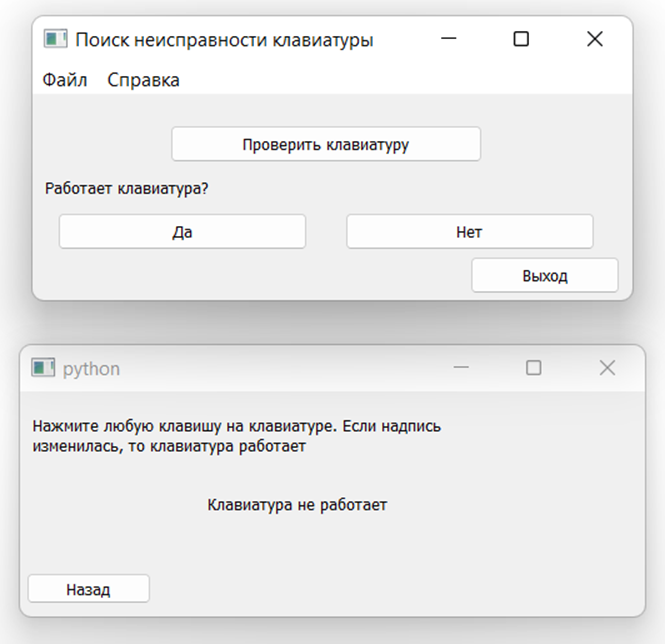Minimize the Поиск неисправности клавиатуры window
Image resolution: width=665 pixels, height=644 pixels.
pos(449,39)
